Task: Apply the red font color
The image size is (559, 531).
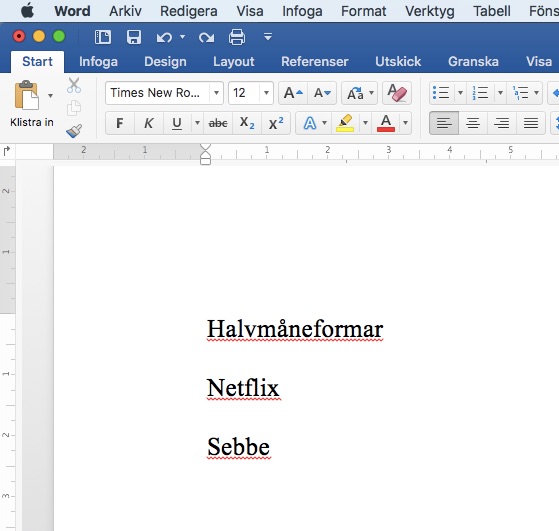Action: (386, 123)
